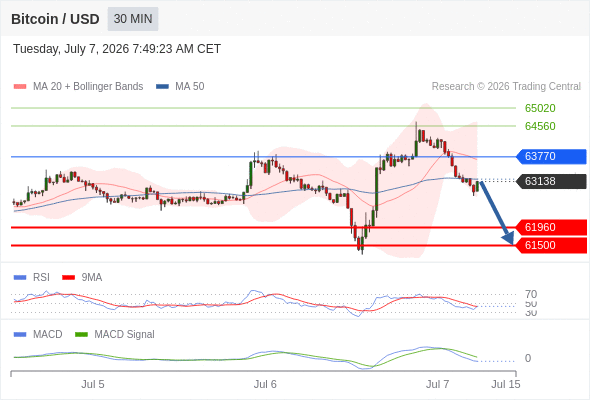Image resolution: width=590 pixels, height=400 pixels.
Task: Click the green 64560 resistance label
Action: (540, 126)
